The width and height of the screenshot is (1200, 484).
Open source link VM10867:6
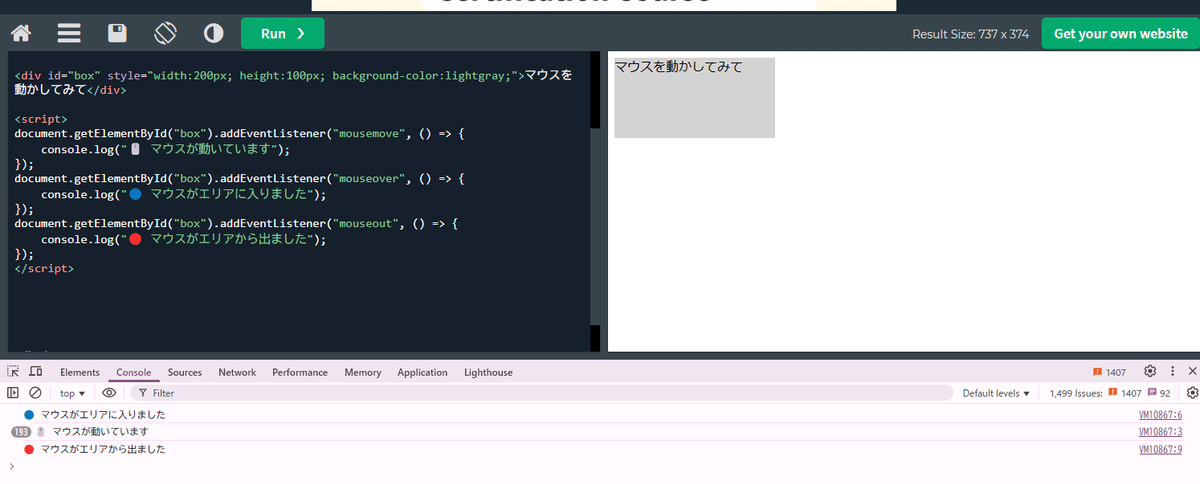point(1161,414)
